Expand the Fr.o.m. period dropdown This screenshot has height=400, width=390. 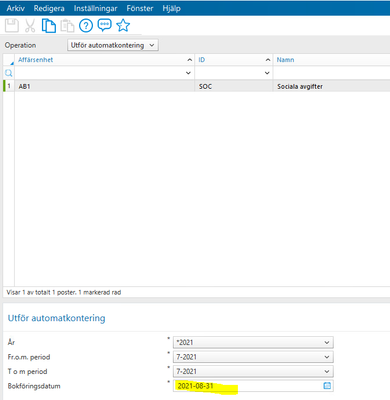253,357
